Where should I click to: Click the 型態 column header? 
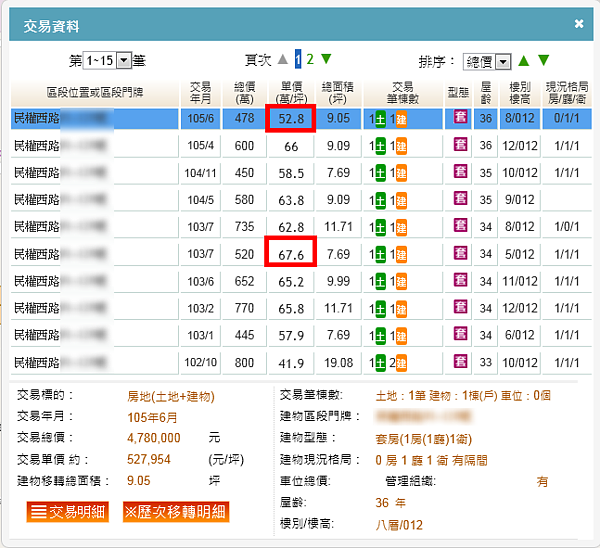click(x=458, y=93)
